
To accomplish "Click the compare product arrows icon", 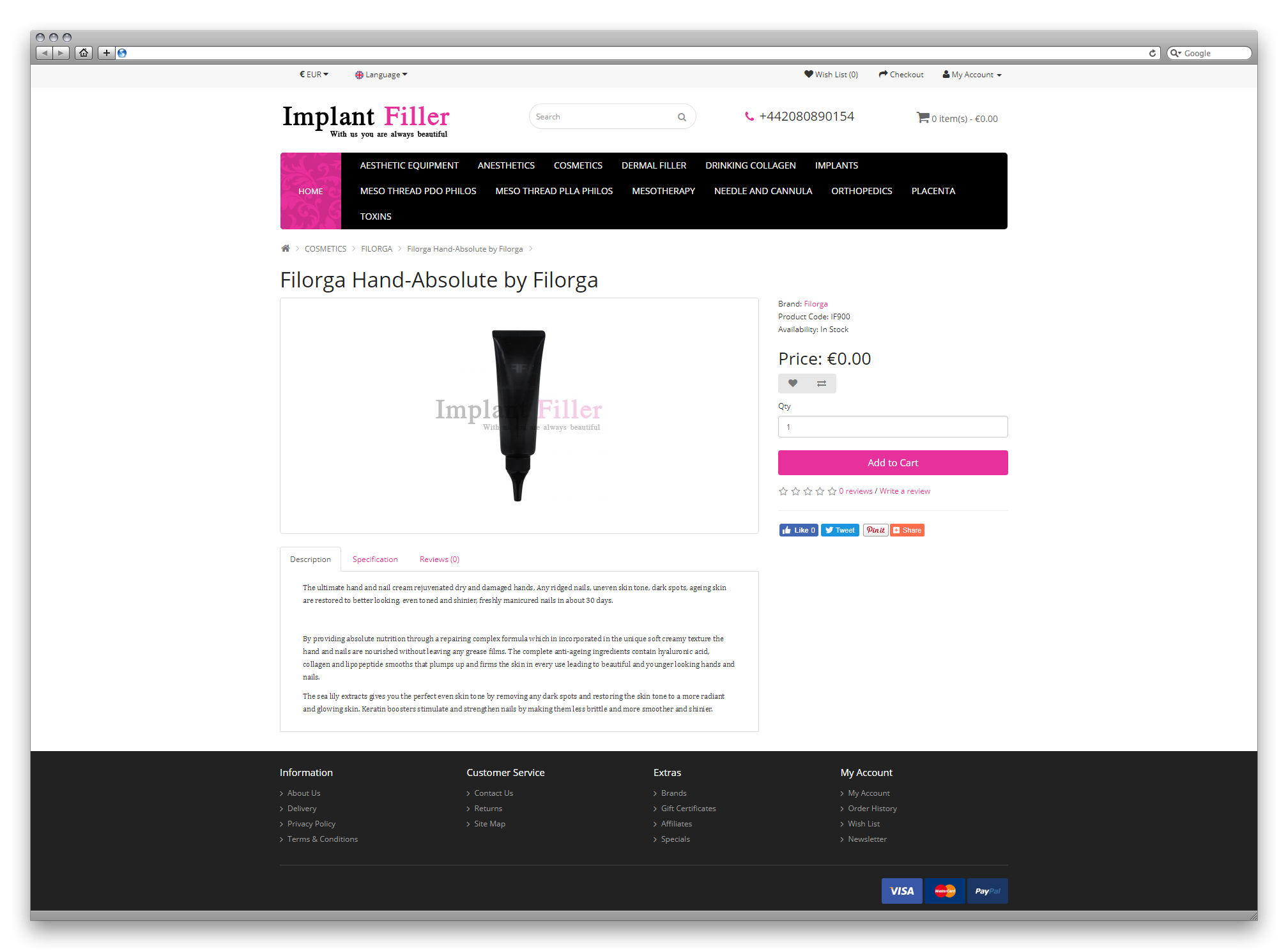I will click(x=822, y=383).
